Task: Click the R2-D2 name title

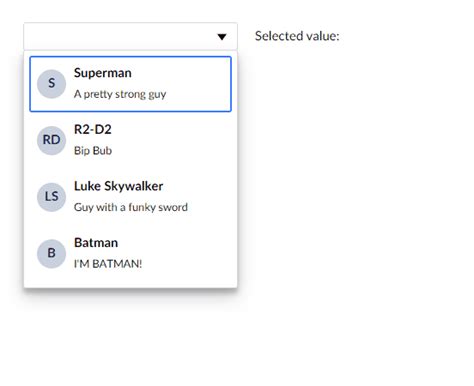Action: (93, 129)
